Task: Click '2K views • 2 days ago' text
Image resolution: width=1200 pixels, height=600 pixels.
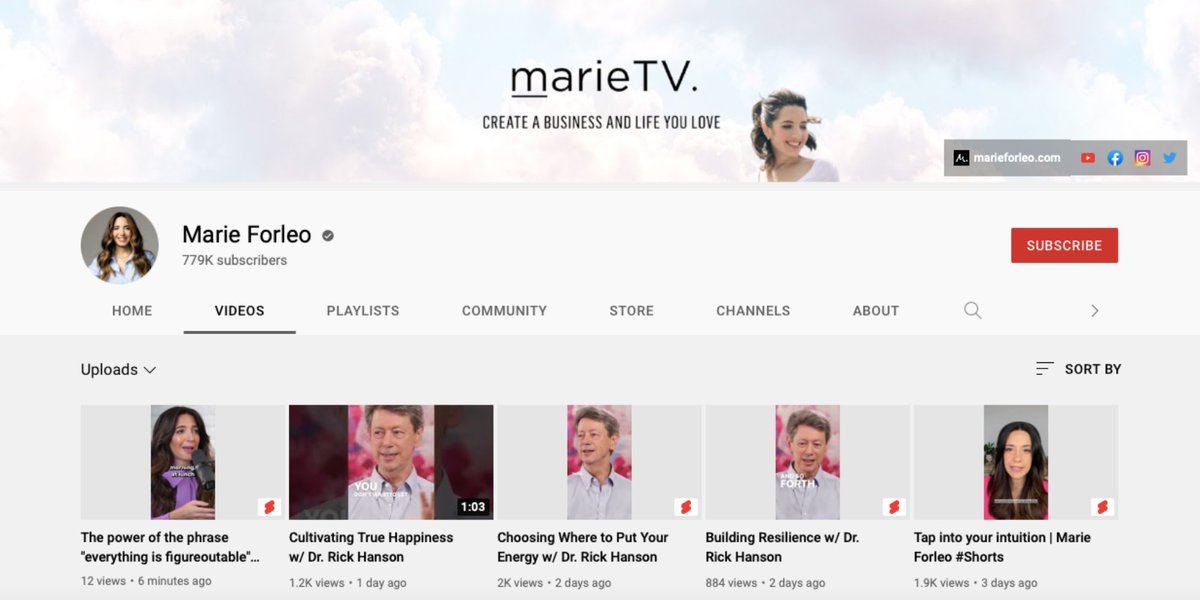Action: [554, 582]
